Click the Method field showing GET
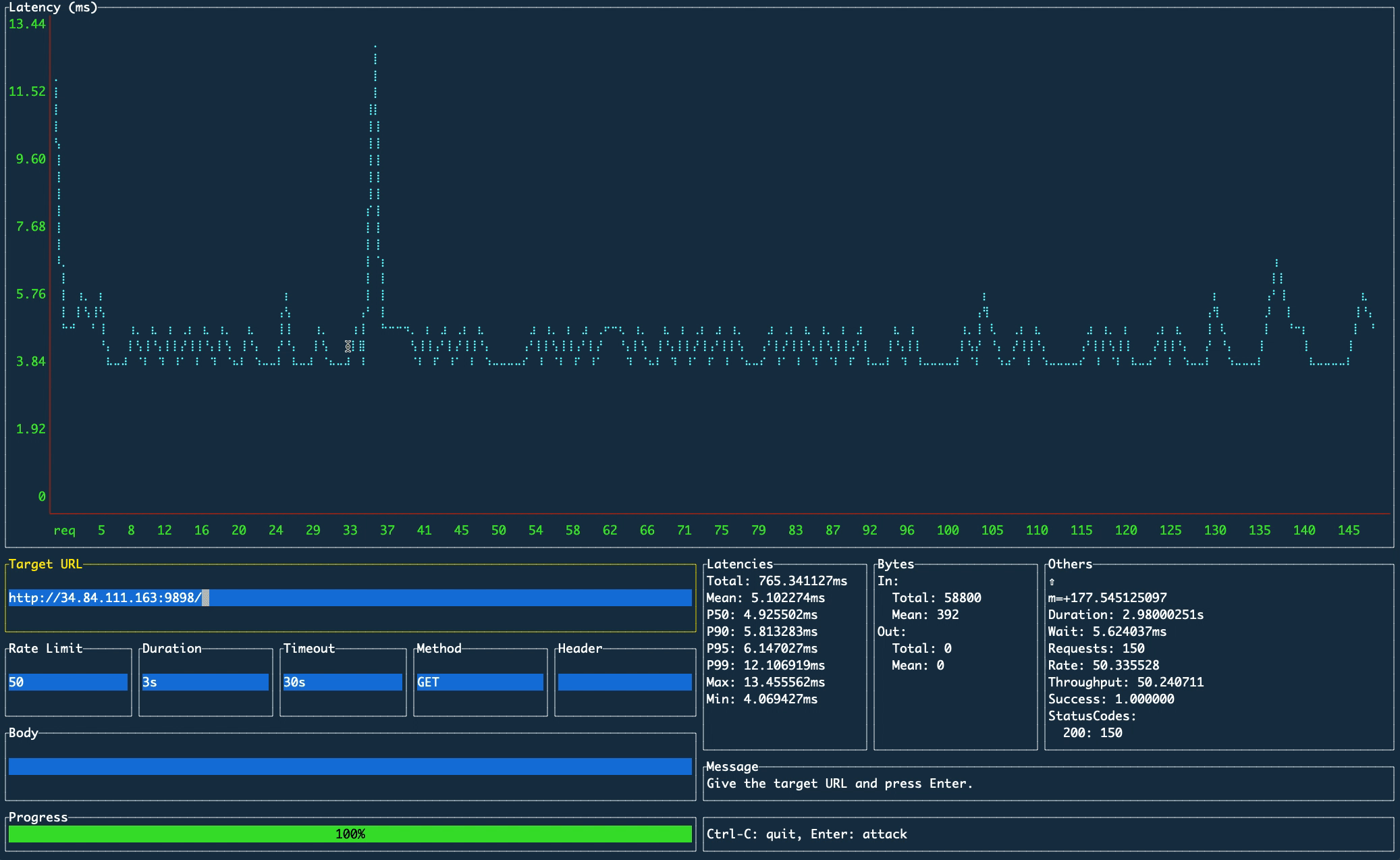 coord(479,682)
